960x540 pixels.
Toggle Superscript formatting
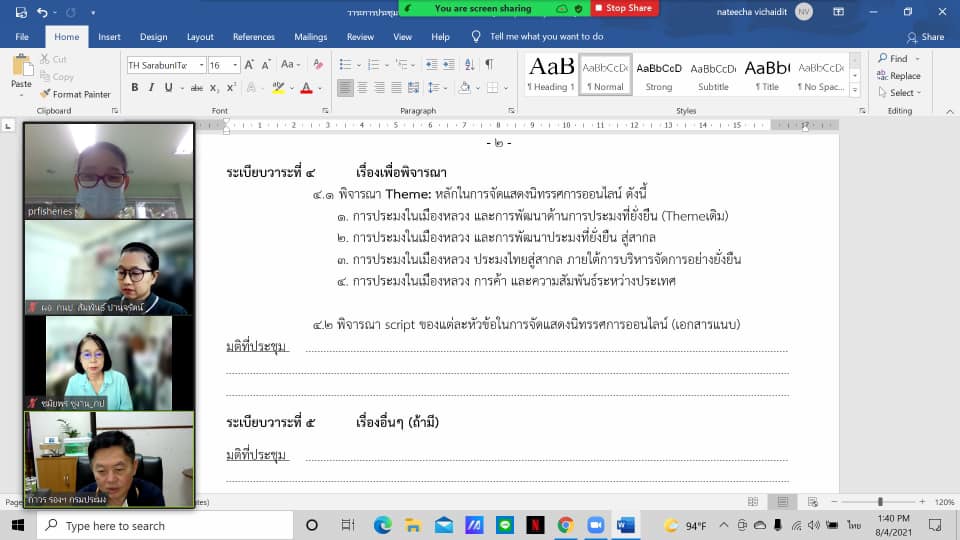click(231, 88)
